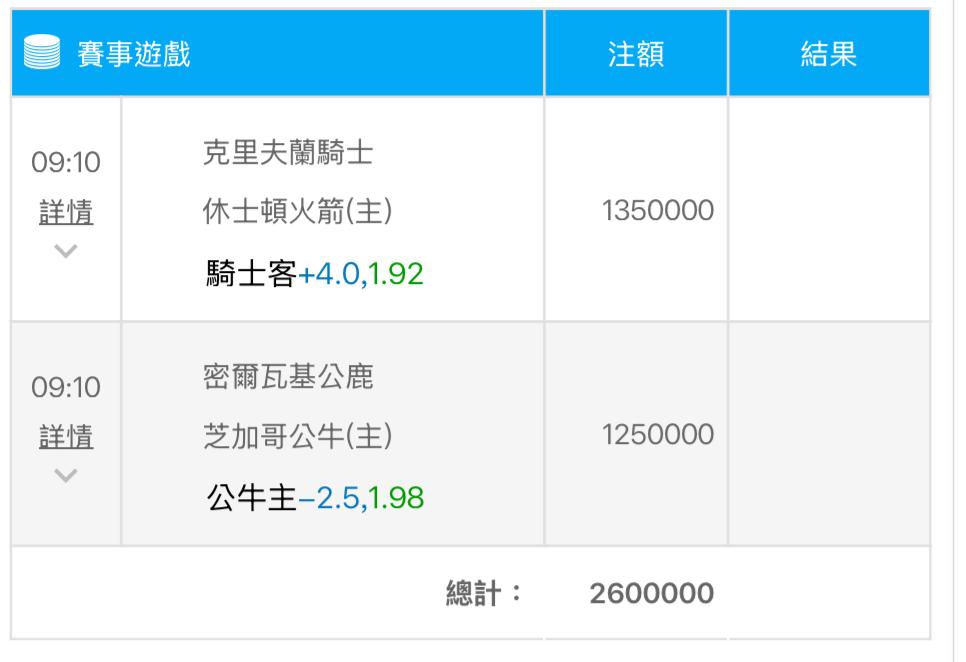Click the 2600000 total amount
Screen dimensions: 966x662
point(651,593)
